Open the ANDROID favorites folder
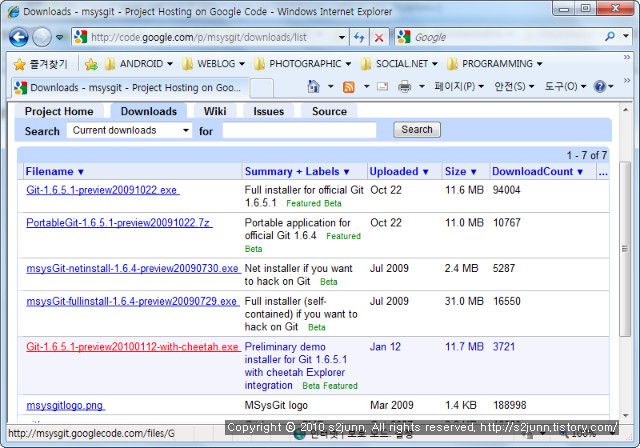Image resolution: width=640 pixels, height=448 pixels. pos(139,64)
